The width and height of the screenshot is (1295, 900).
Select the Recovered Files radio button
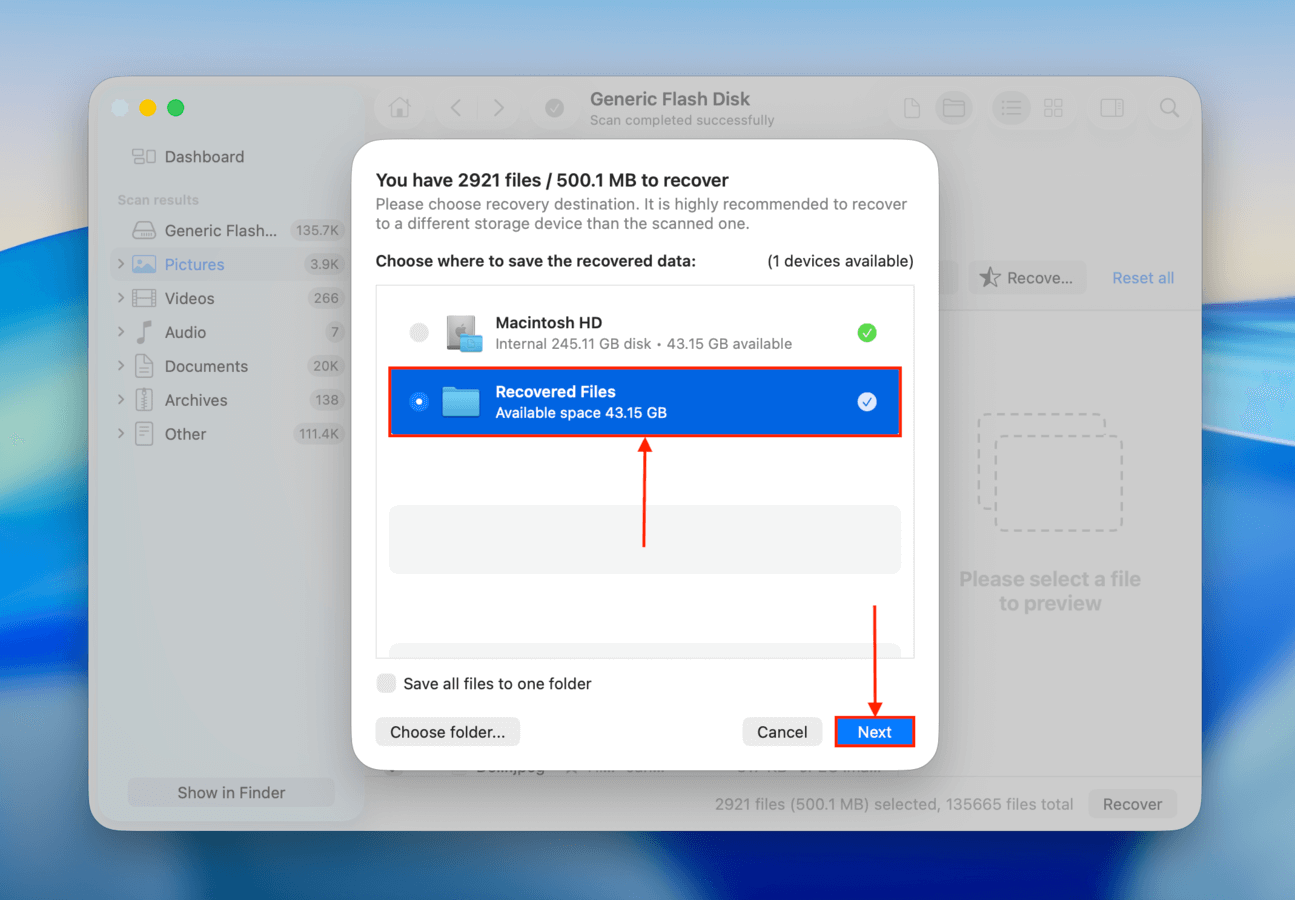click(419, 402)
